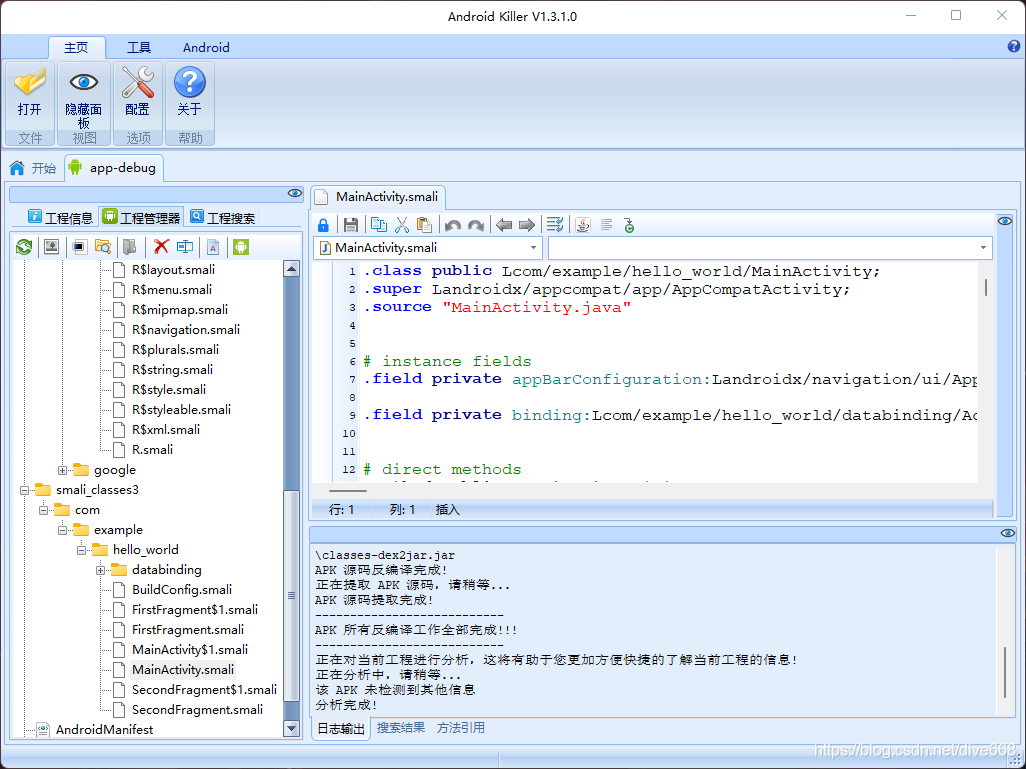
Task: Expand the google folder in tree
Action: click(63, 470)
